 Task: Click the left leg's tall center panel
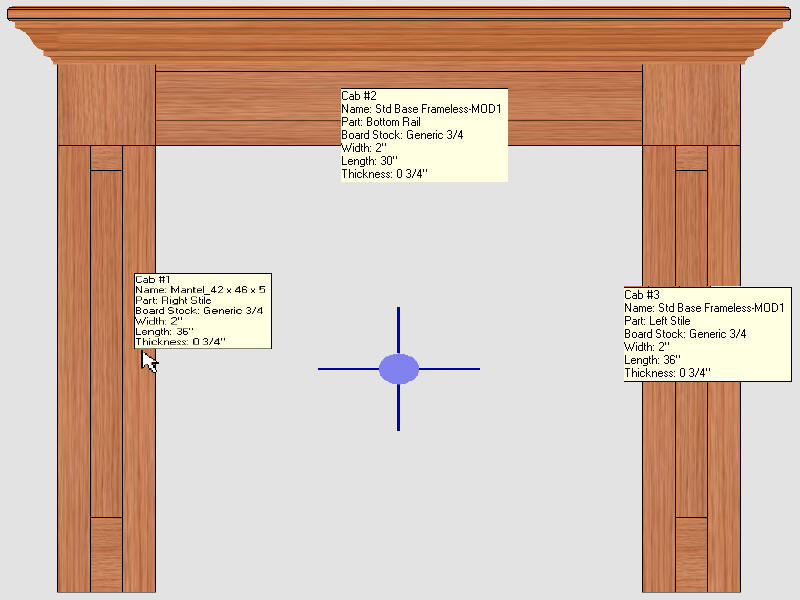point(106,400)
